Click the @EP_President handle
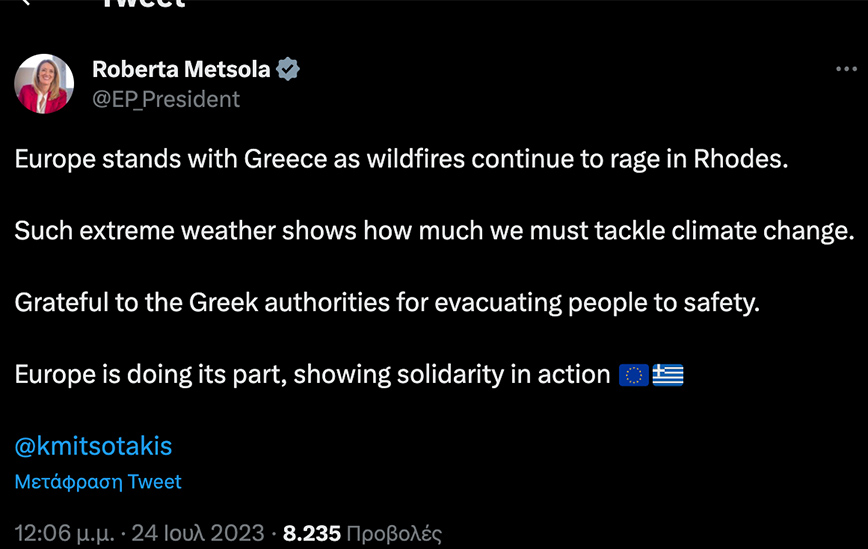The height and width of the screenshot is (549, 868). click(x=166, y=99)
